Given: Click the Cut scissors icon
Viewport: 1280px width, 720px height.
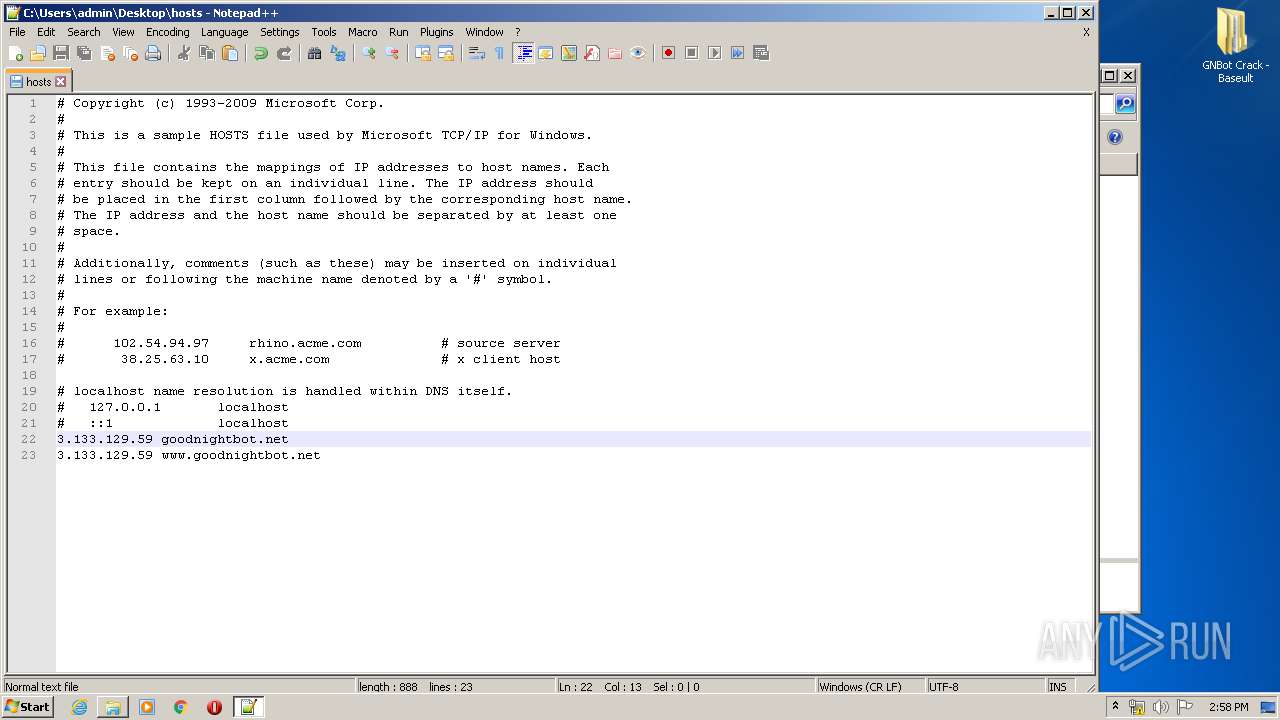Looking at the screenshot, I should pos(184,53).
